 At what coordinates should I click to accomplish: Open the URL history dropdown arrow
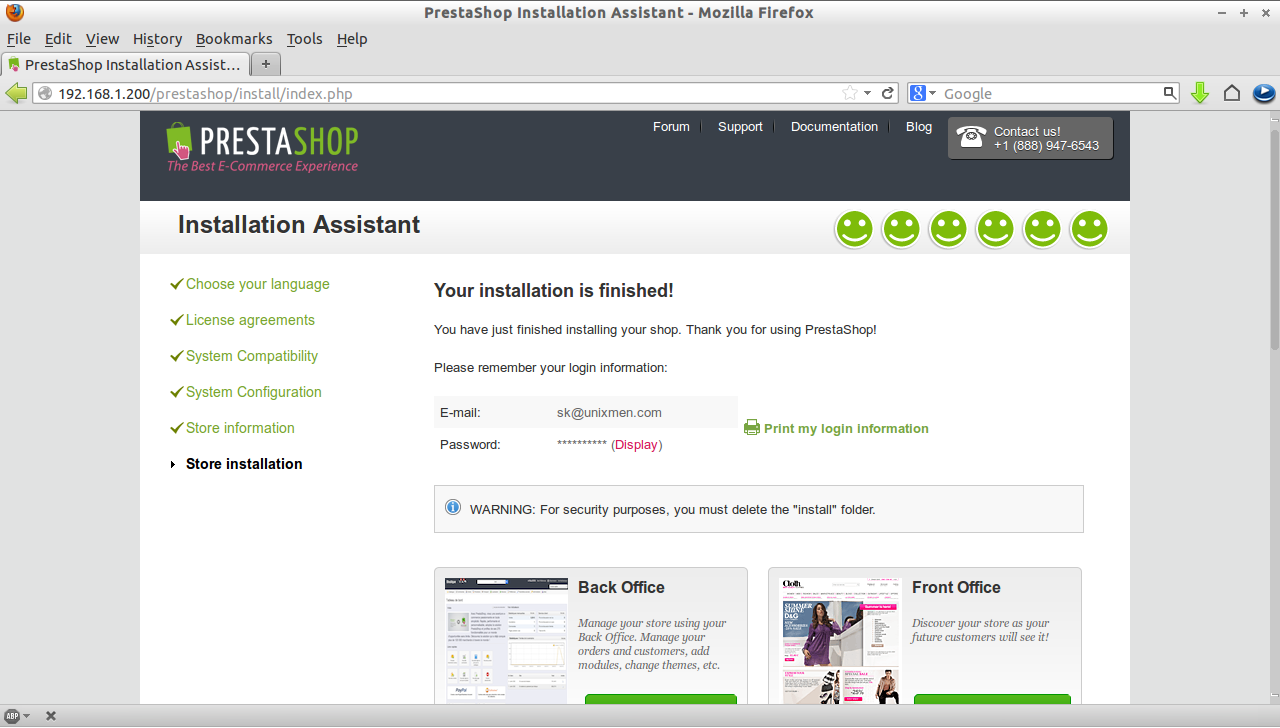point(868,93)
